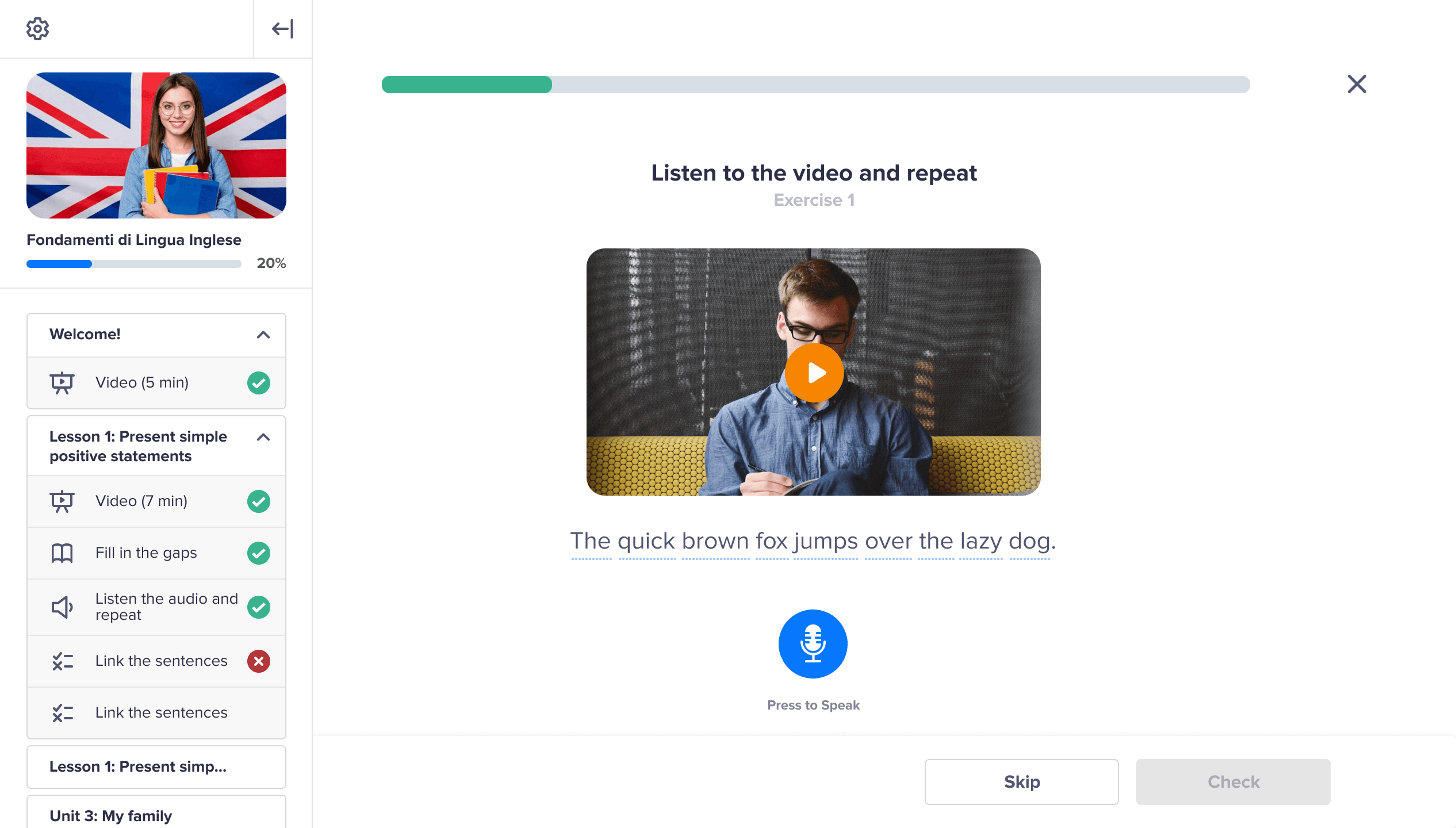Image resolution: width=1456 pixels, height=828 pixels.
Task: Click the Check button
Action: pyautogui.click(x=1233, y=782)
